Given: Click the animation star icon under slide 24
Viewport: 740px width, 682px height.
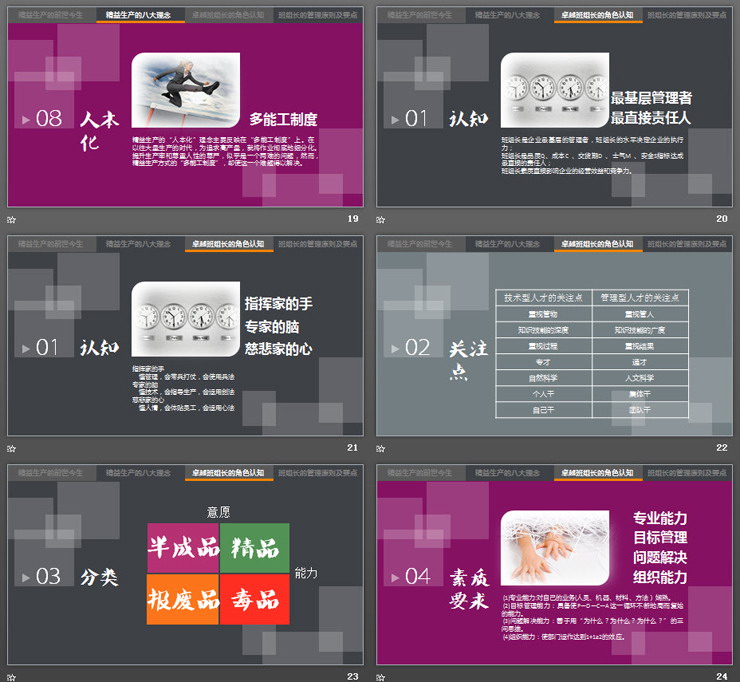Looking at the screenshot, I should 381,677.
